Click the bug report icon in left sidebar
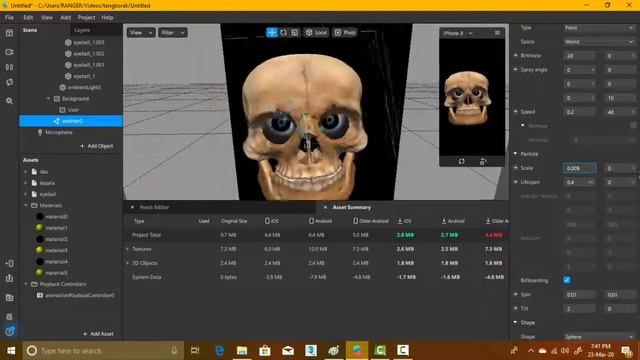Screen dimensions: 640x360 pyautogui.click(x=9, y=316)
